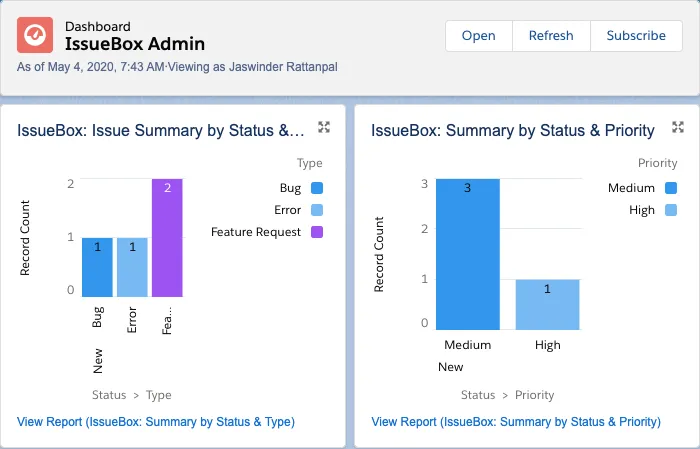Subscribe to the dashboard
Viewport: 700px width, 449px height.
tap(636, 36)
